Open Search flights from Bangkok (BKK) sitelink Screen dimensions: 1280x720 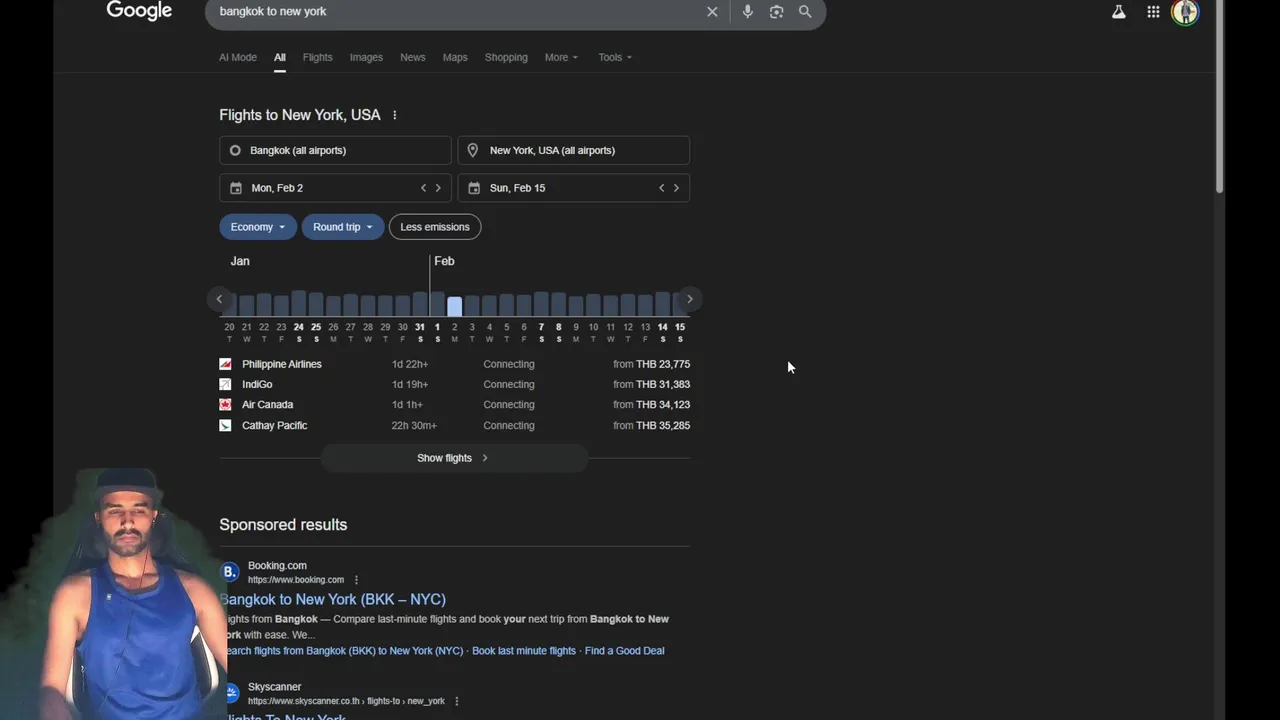342,651
